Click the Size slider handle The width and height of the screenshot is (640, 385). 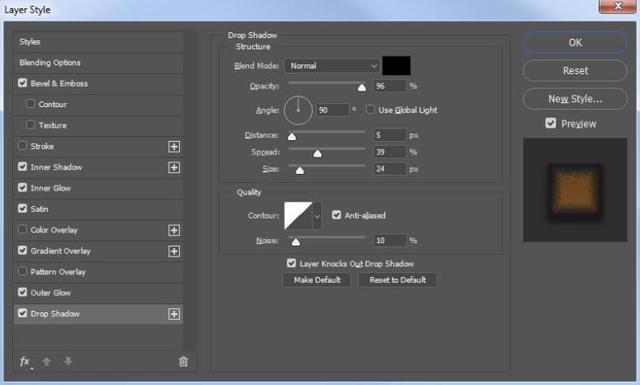(x=300, y=170)
